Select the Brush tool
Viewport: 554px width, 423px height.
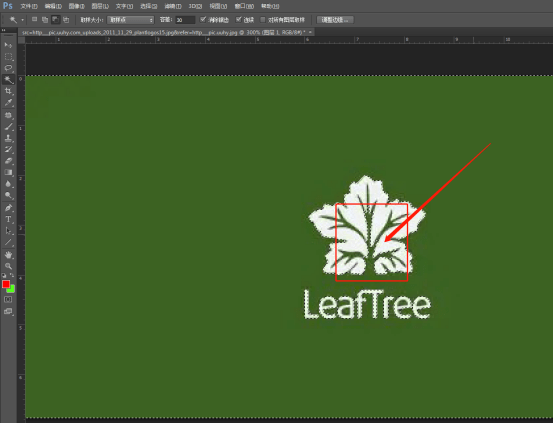8,127
